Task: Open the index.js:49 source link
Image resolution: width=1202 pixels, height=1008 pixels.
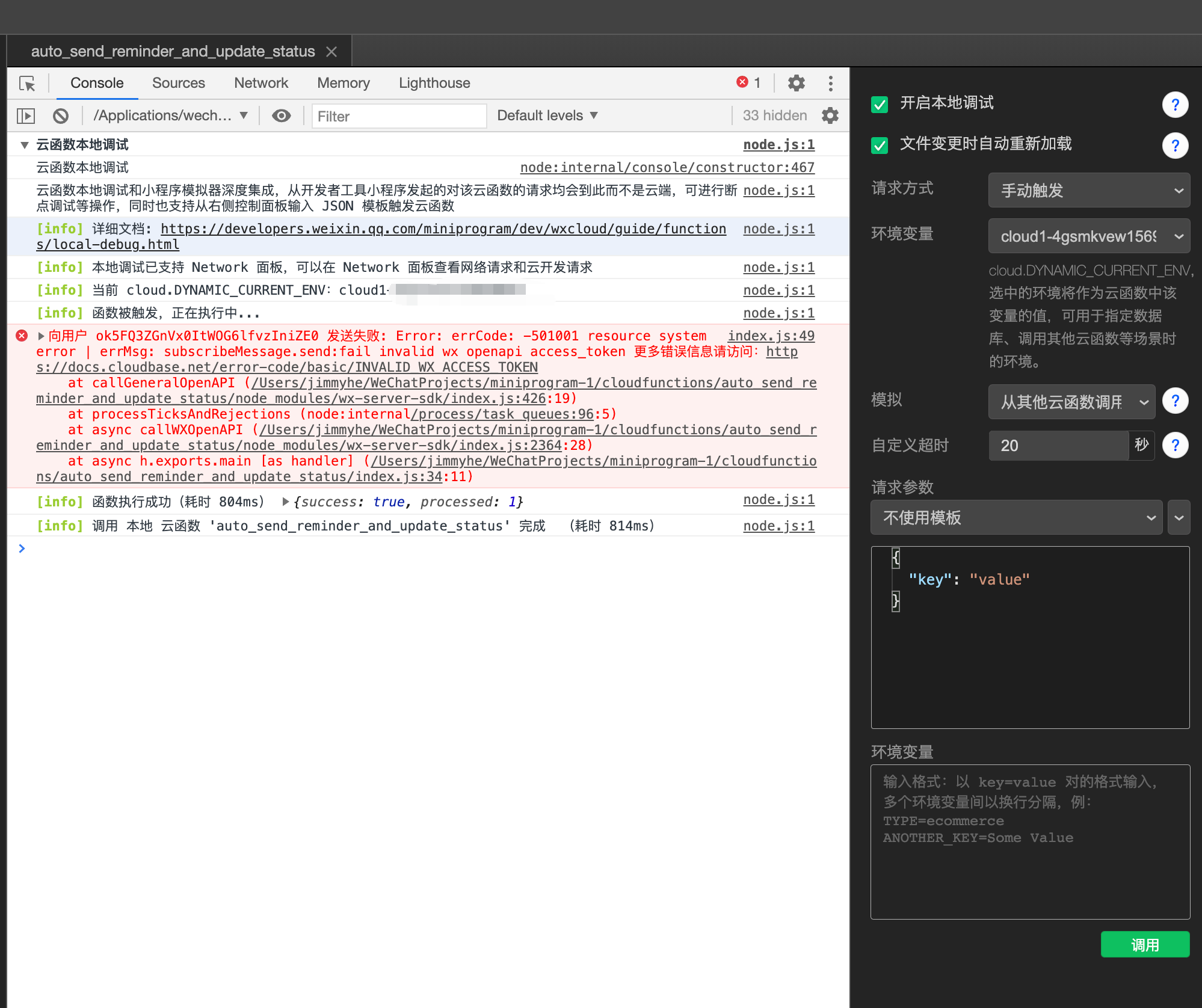Action: coord(771,336)
